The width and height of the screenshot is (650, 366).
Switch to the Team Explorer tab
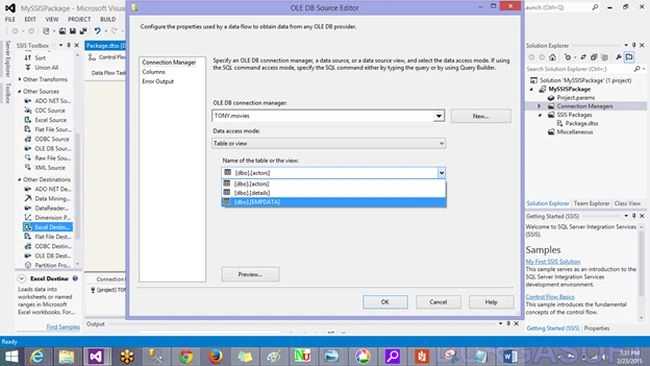coord(592,204)
